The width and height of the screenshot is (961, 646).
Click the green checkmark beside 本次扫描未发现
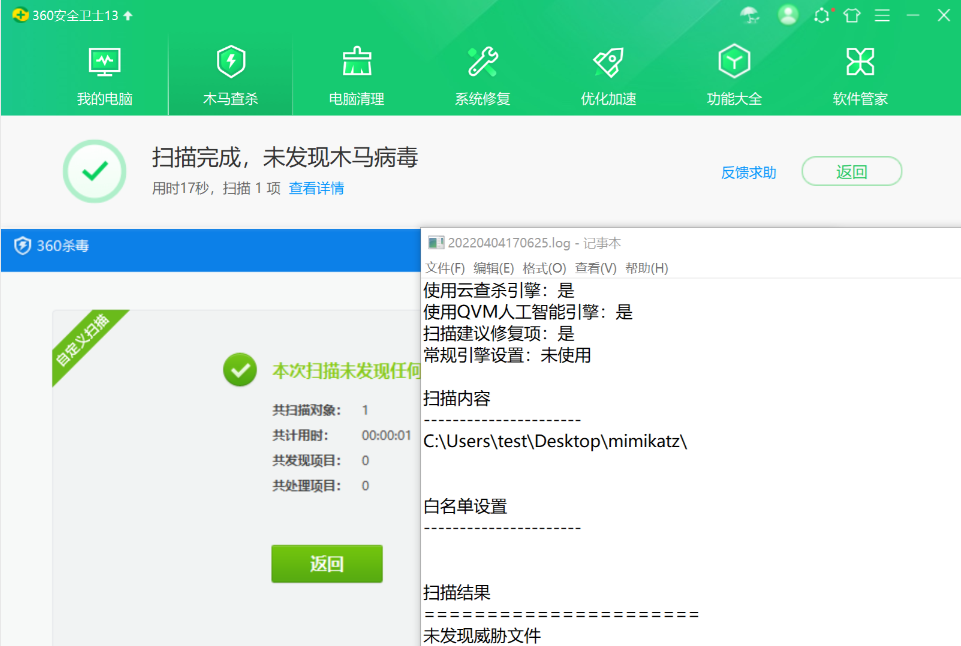[240, 370]
